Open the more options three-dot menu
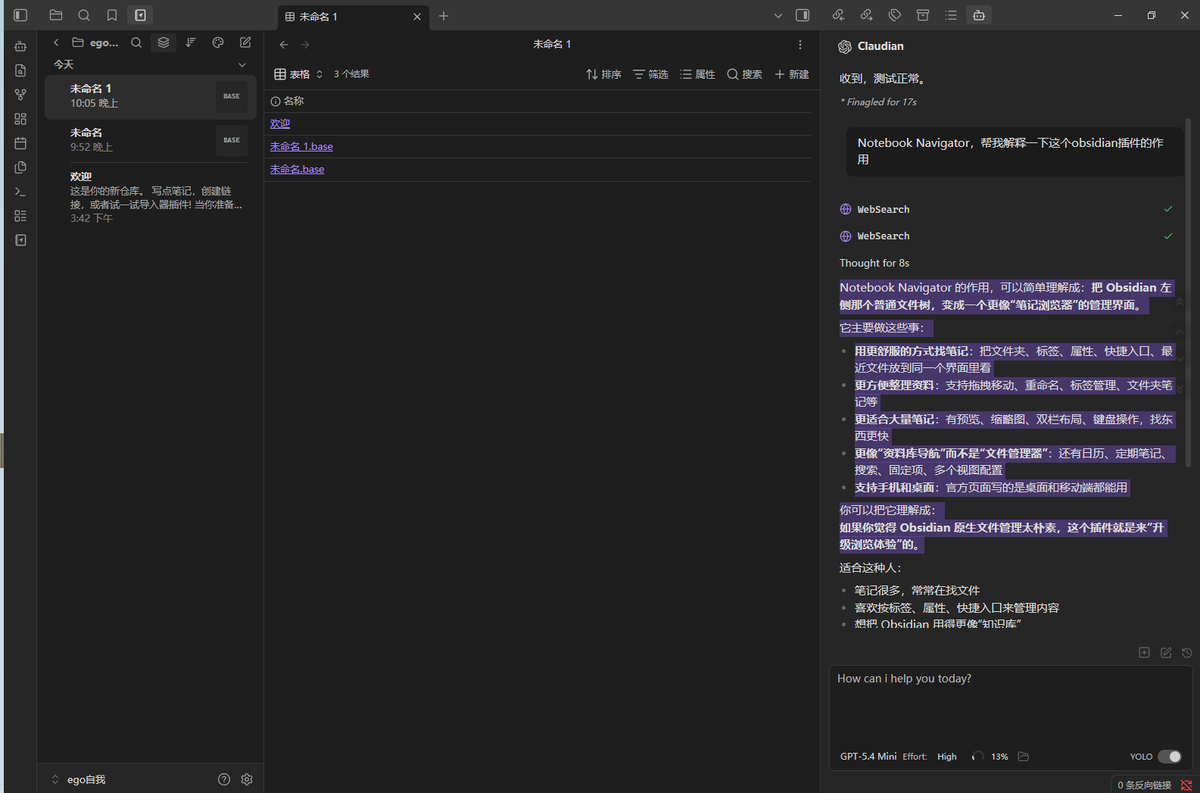Screen dimensions: 1200x793 [799, 45]
